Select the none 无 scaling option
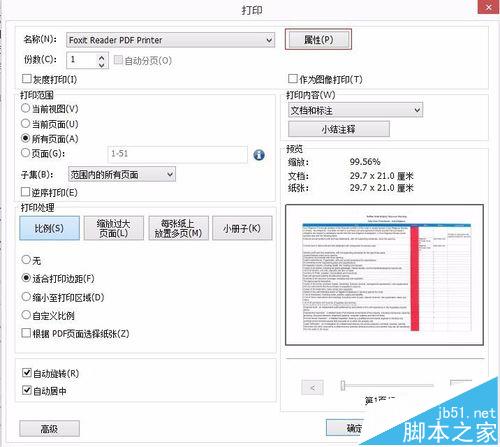This screenshot has height=447, width=500. 26,260
